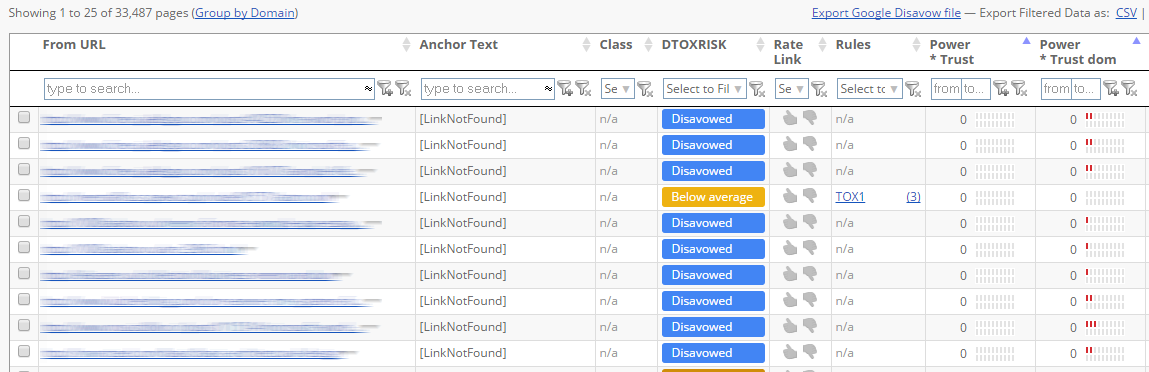Open the DTOXRISK 'Select to Fil' dropdown

coord(705,89)
